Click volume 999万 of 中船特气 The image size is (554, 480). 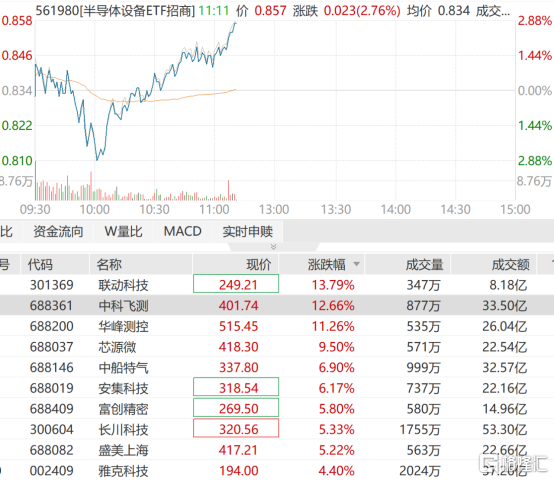pyautogui.click(x=423, y=368)
